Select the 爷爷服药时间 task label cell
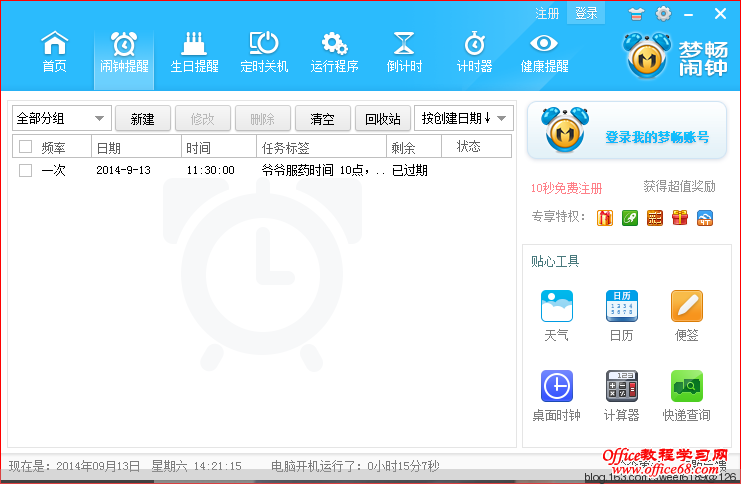Image resolution: width=741 pixels, height=484 pixels. (x=323, y=170)
